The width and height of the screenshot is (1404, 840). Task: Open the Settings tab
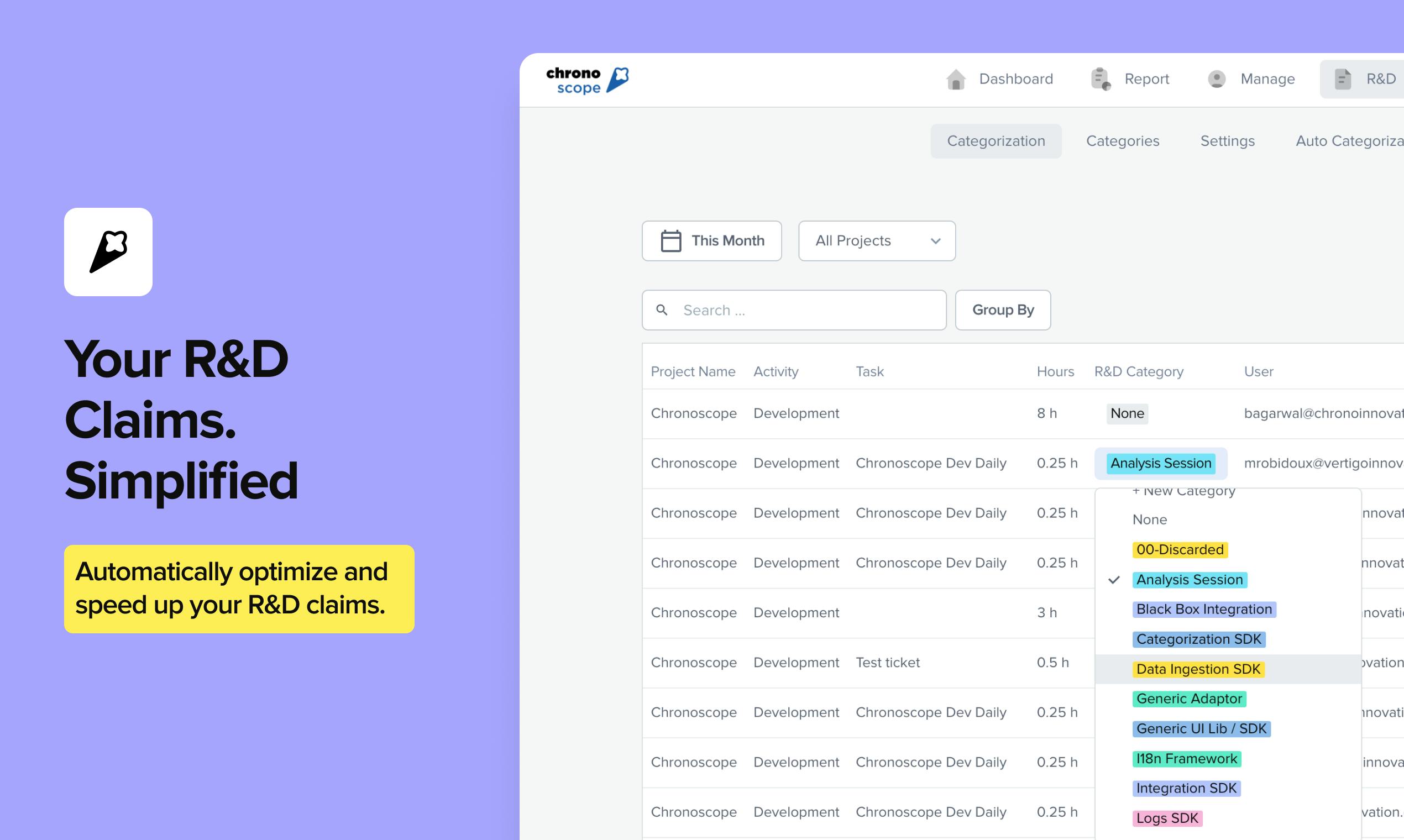pos(1227,141)
